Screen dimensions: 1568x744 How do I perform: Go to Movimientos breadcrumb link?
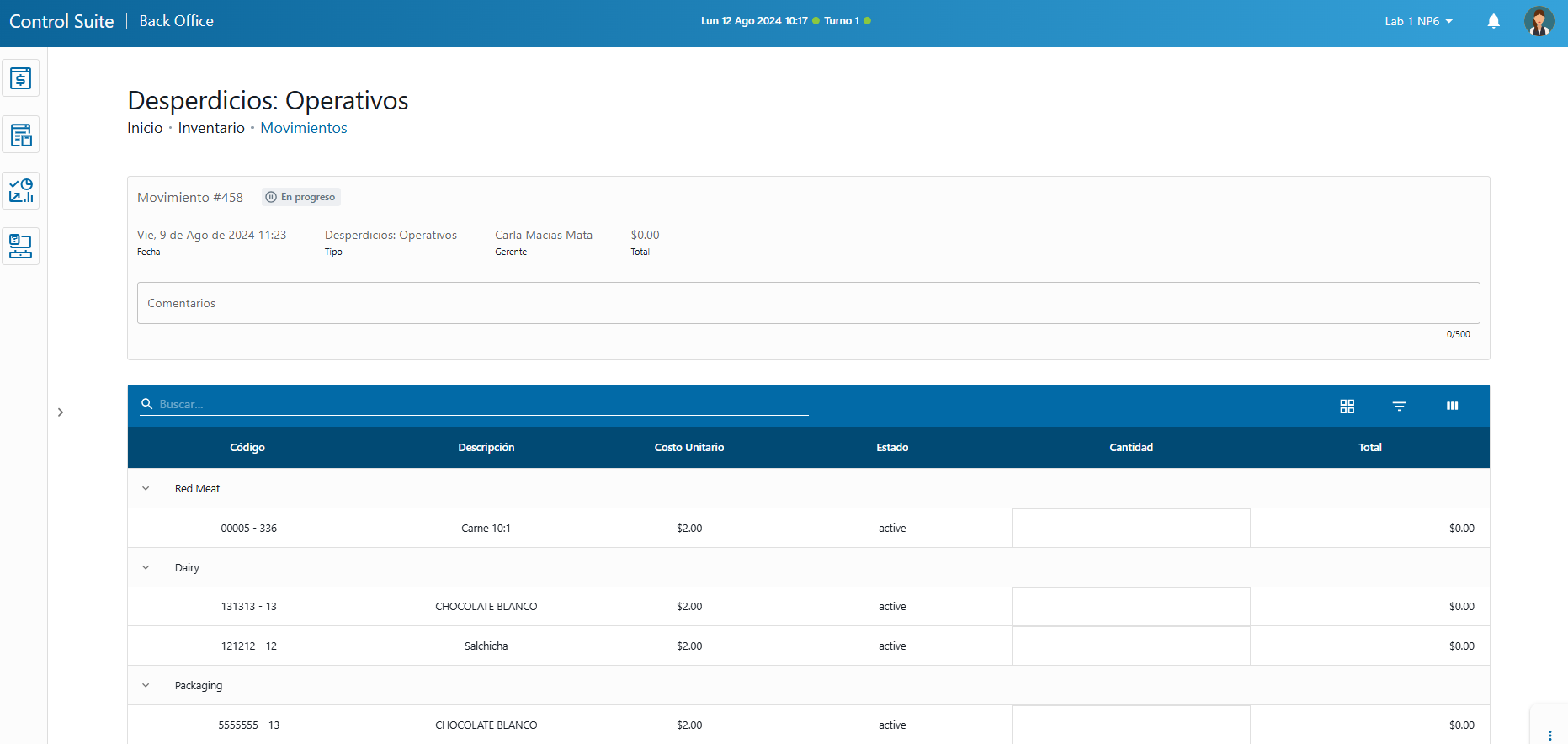303,128
